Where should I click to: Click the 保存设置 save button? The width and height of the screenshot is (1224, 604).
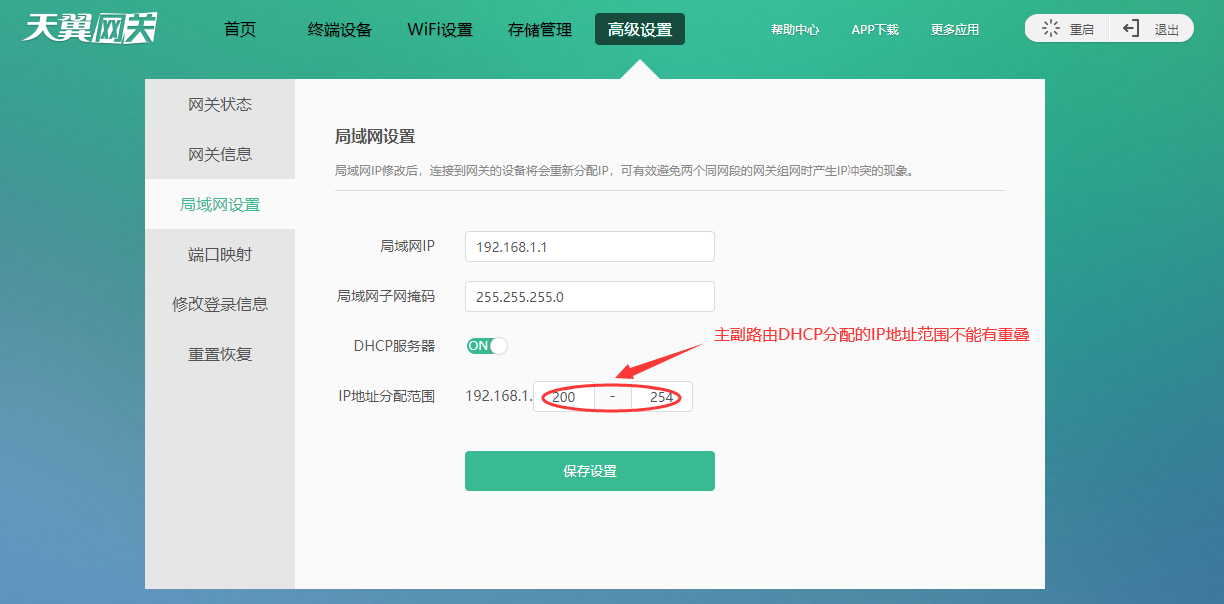point(589,470)
